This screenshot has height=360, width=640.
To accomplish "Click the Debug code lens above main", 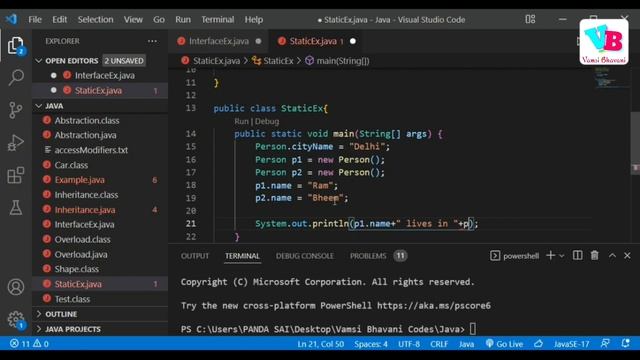I will click(267, 121).
